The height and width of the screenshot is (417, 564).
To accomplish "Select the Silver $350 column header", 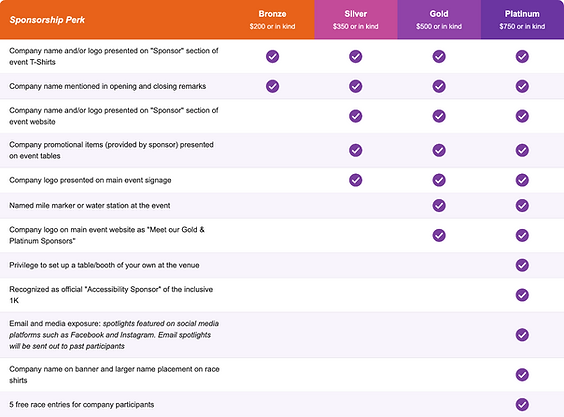I will pos(356,19).
